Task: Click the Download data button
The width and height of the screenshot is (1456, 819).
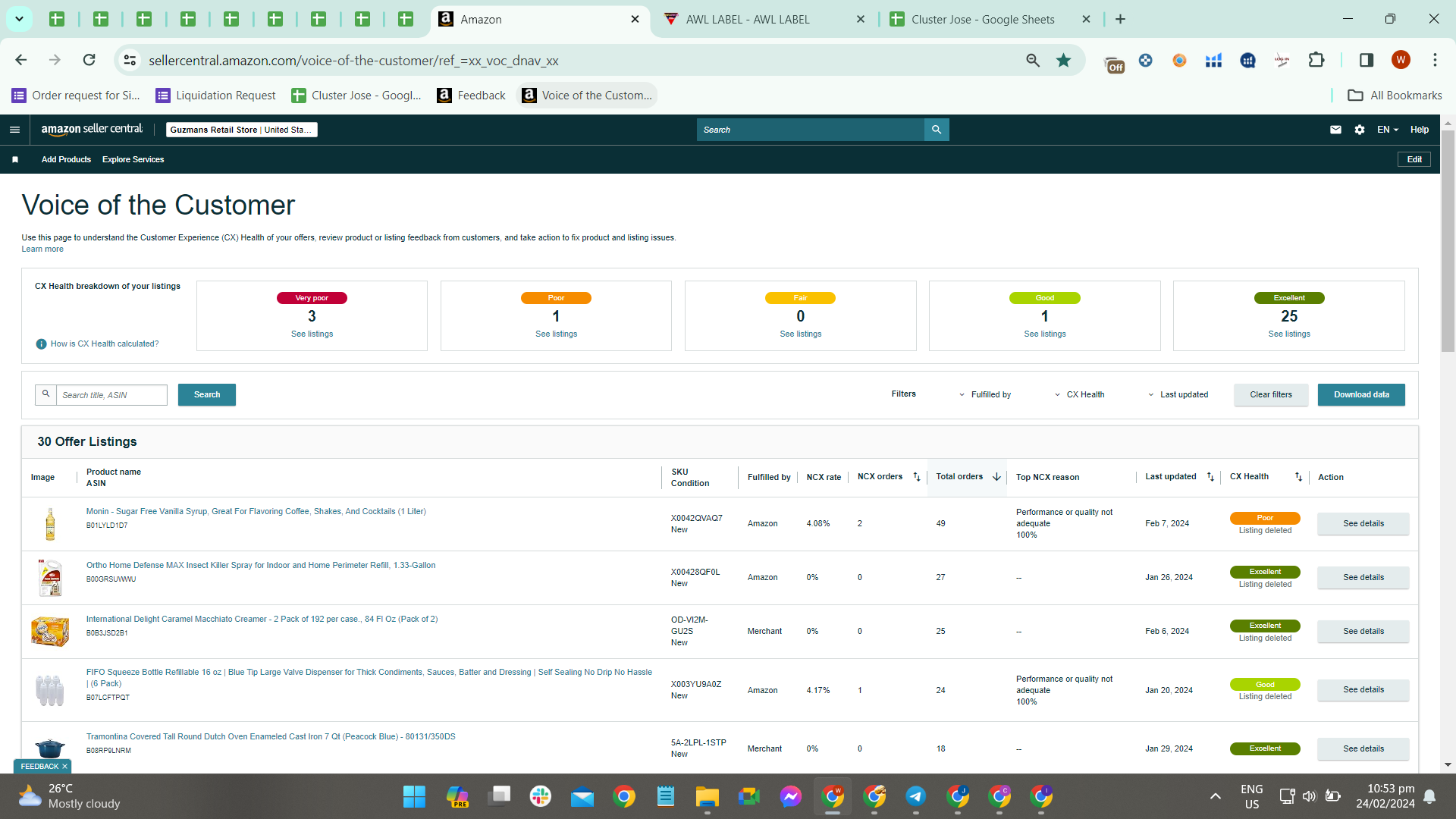Action: (x=1361, y=394)
